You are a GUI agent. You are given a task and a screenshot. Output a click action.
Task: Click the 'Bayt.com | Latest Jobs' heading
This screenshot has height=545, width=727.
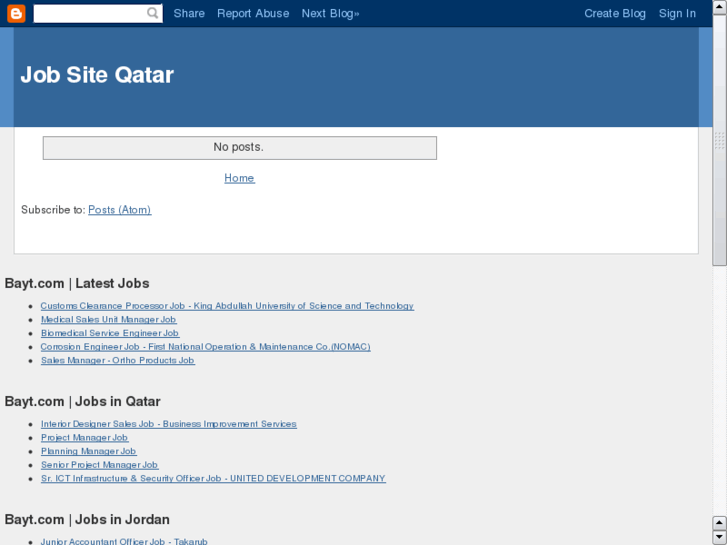click(77, 283)
